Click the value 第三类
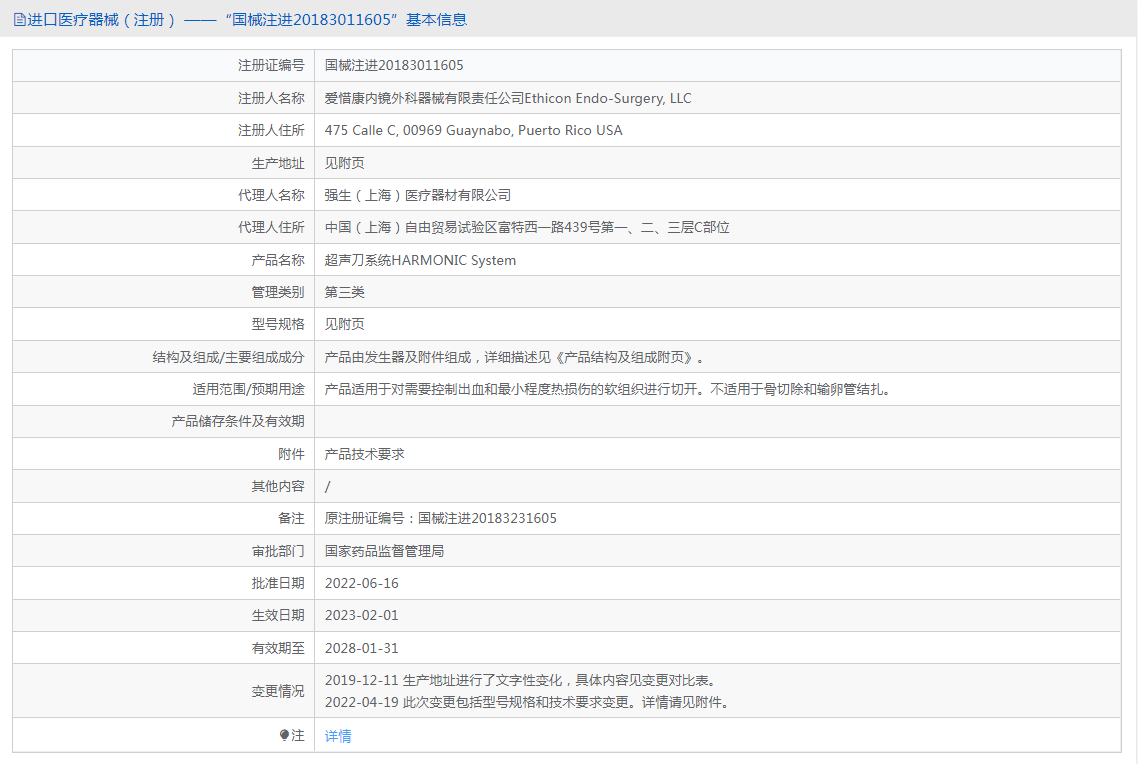The width and height of the screenshot is (1138, 764). point(345,292)
